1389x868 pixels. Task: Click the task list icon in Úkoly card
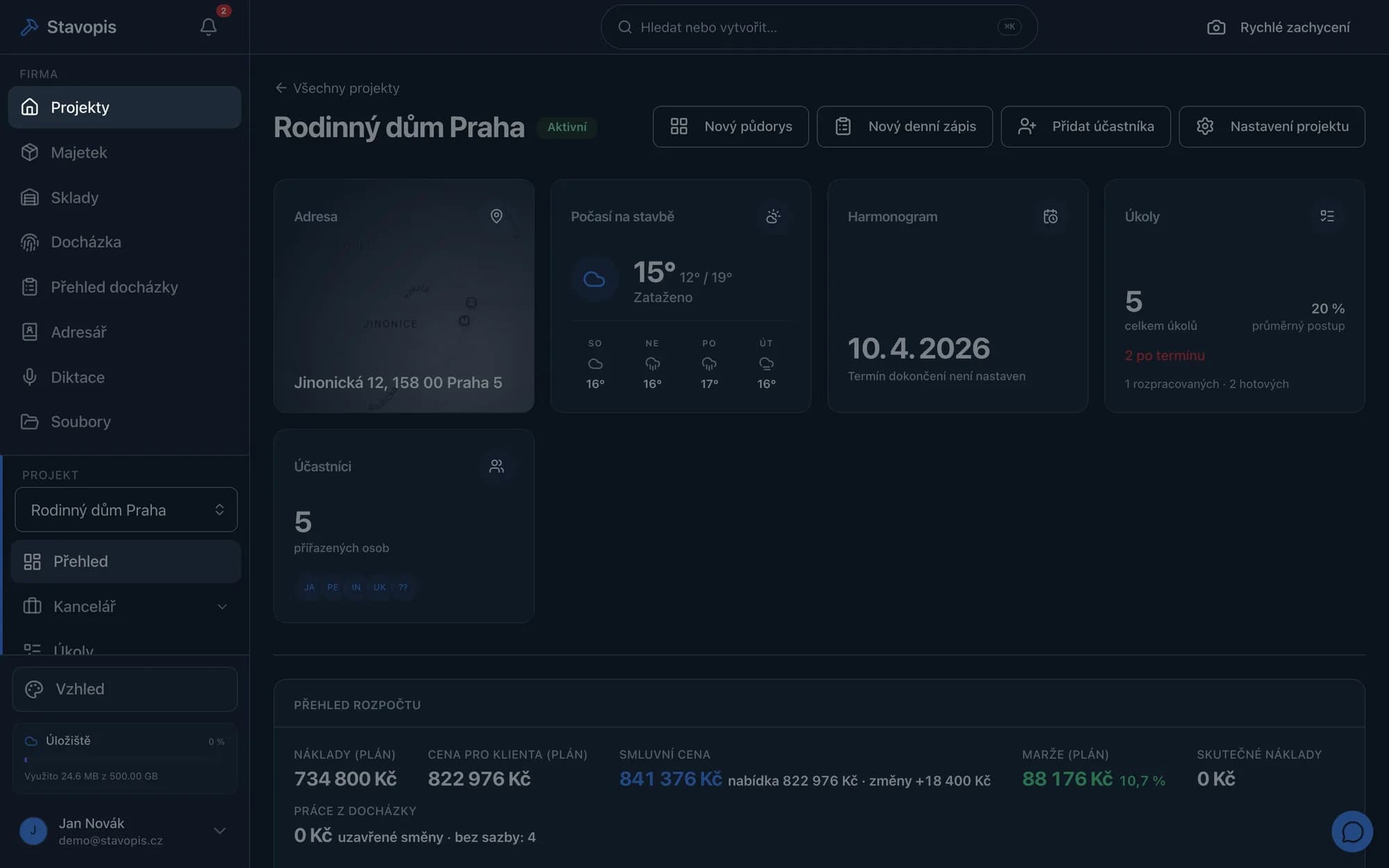[1327, 217]
